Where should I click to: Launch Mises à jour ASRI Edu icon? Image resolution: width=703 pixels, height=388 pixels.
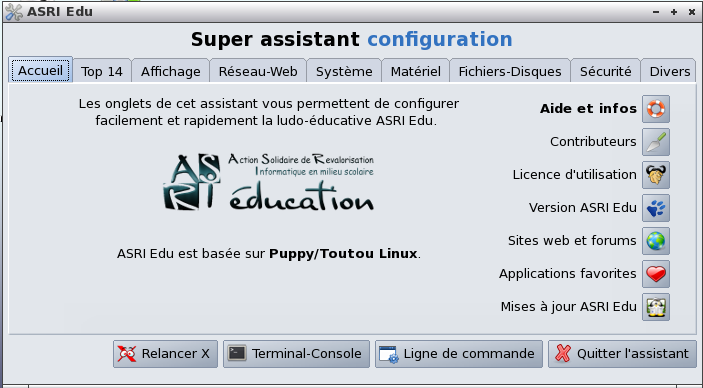pyautogui.click(x=656, y=307)
